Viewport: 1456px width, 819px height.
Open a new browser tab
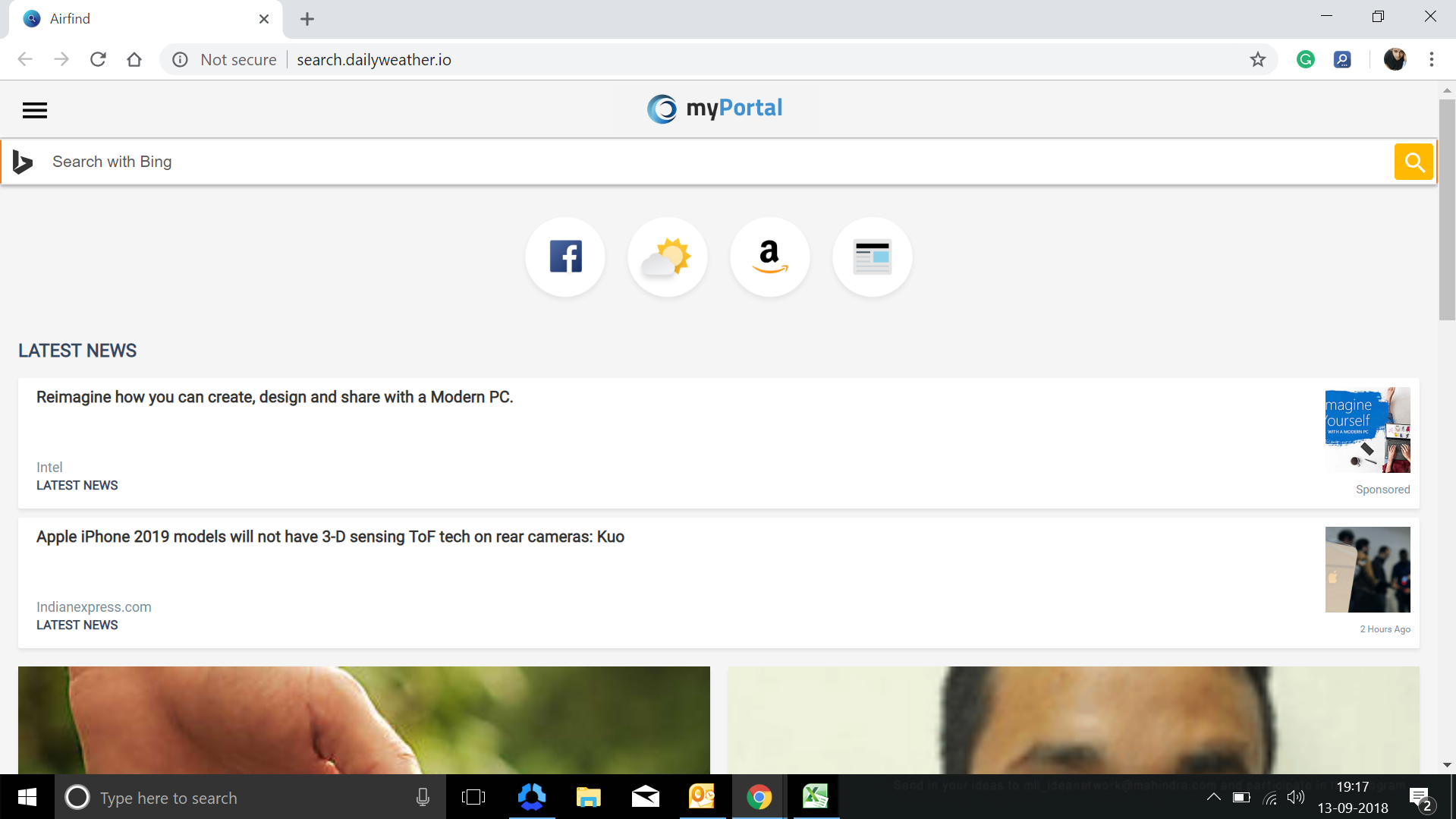[x=307, y=18]
